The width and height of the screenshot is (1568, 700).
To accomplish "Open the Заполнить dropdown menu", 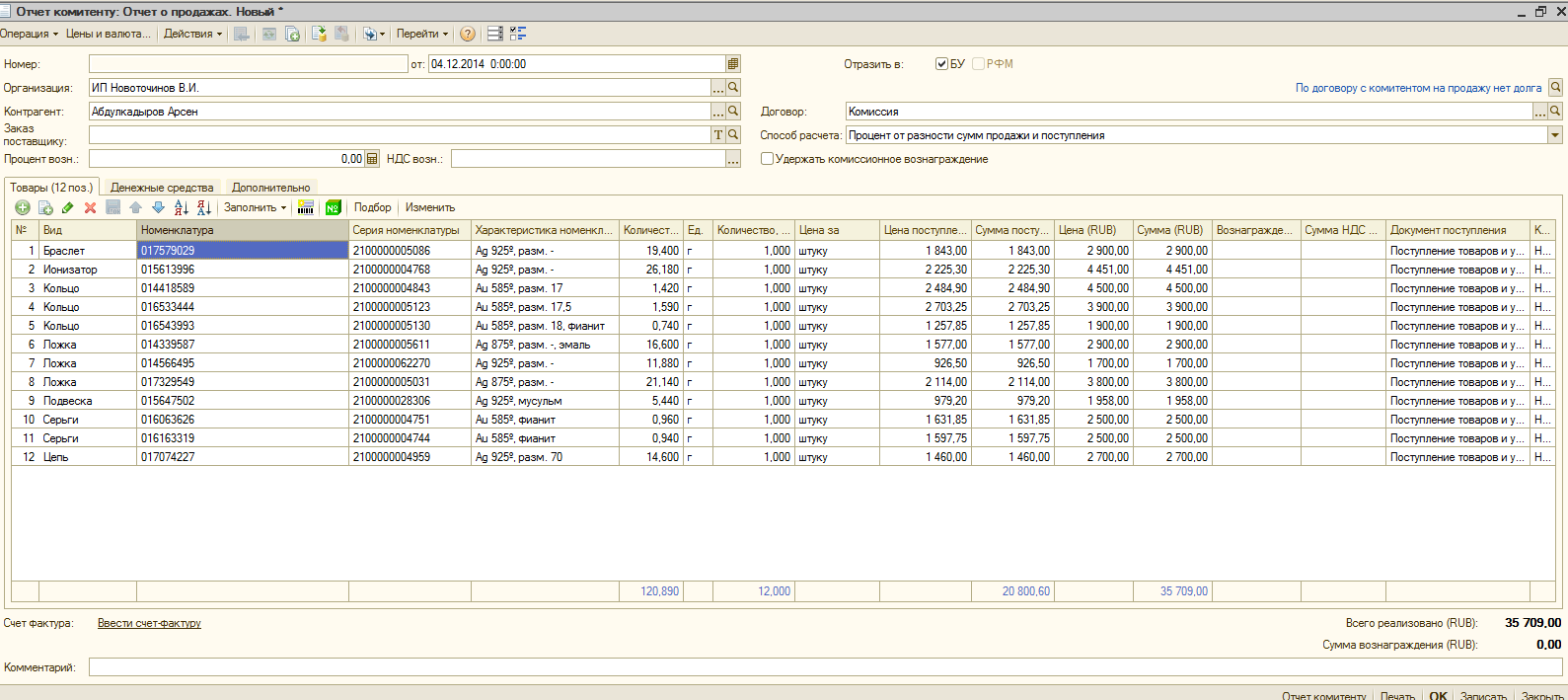I will [x=255, y=207].
